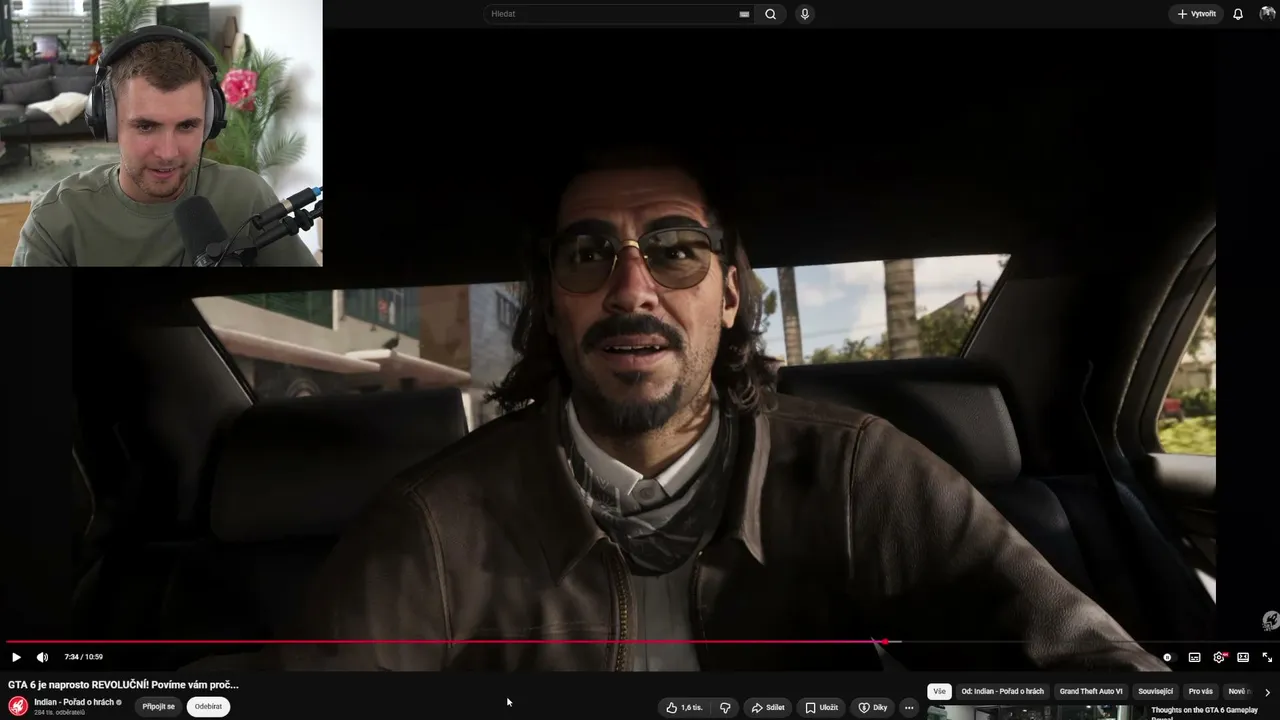Image resolution: width=1280 pixels, height=720 pixels.
Task: Select the Od: Indian - Pořad o hrách chip
Action: click(x=1002, y=691)
